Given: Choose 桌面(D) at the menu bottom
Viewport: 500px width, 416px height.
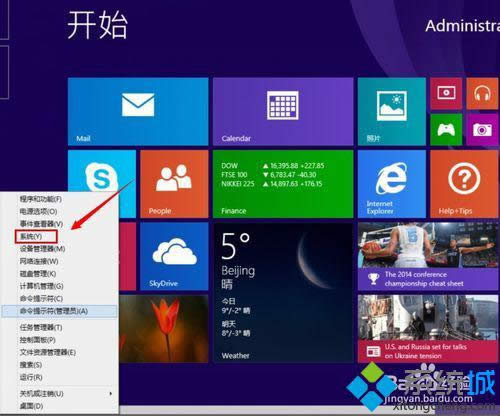Looking at the screenshot, I should [x=31, y=406].
